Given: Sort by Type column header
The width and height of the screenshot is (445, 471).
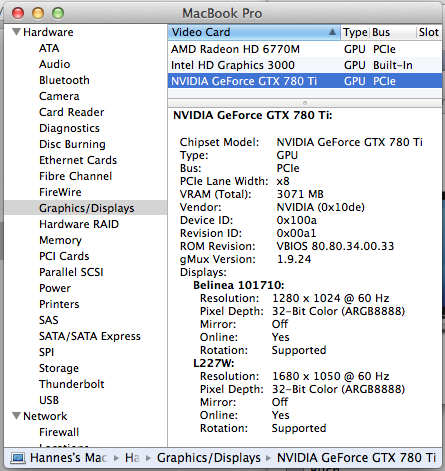Looking at the screenshot, I should point(355,32).
